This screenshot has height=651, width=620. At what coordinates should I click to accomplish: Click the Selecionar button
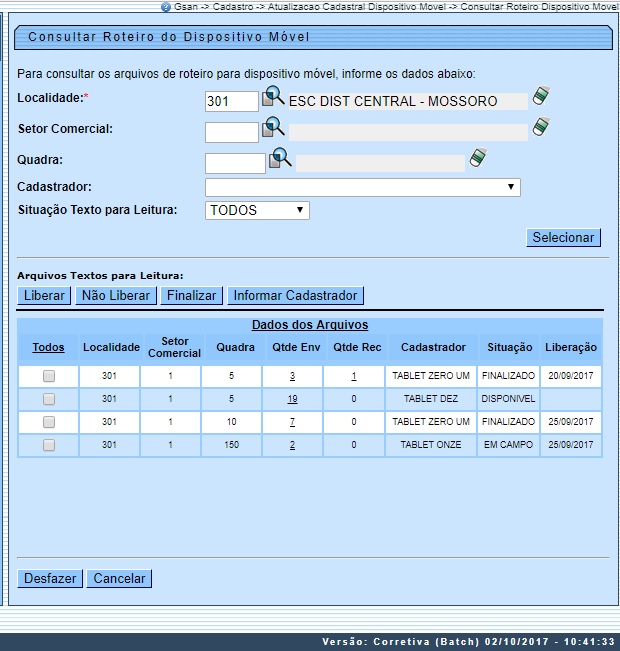point(563,237)
